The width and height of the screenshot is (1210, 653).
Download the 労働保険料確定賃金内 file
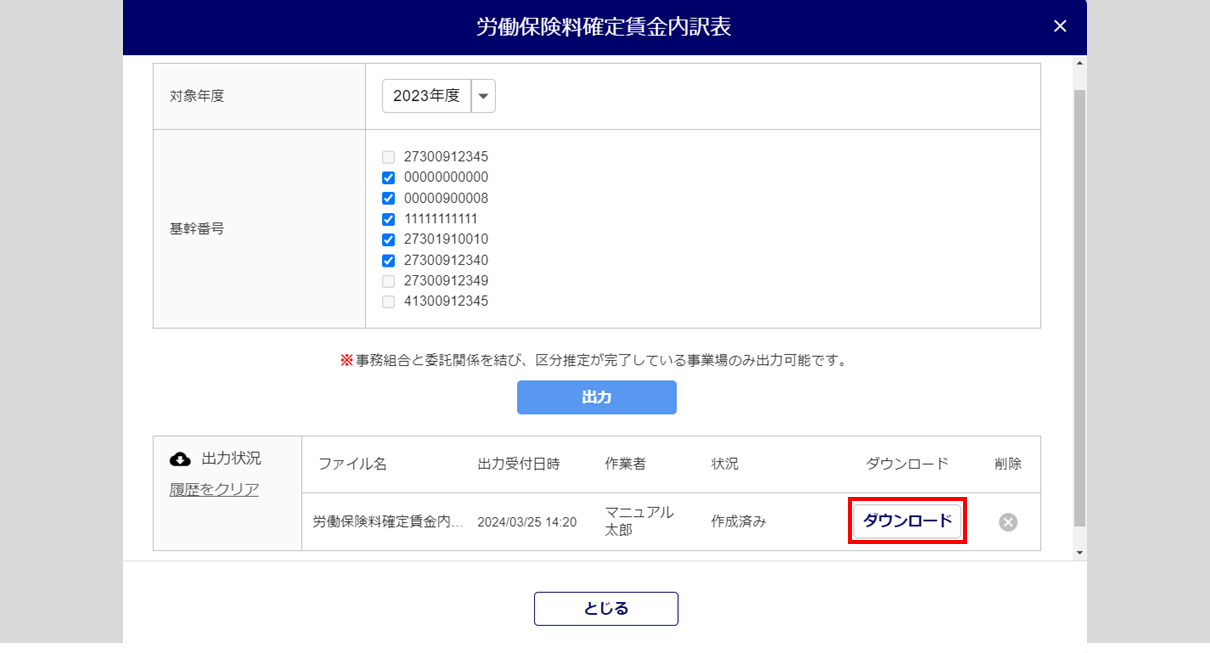click(907, 521)
